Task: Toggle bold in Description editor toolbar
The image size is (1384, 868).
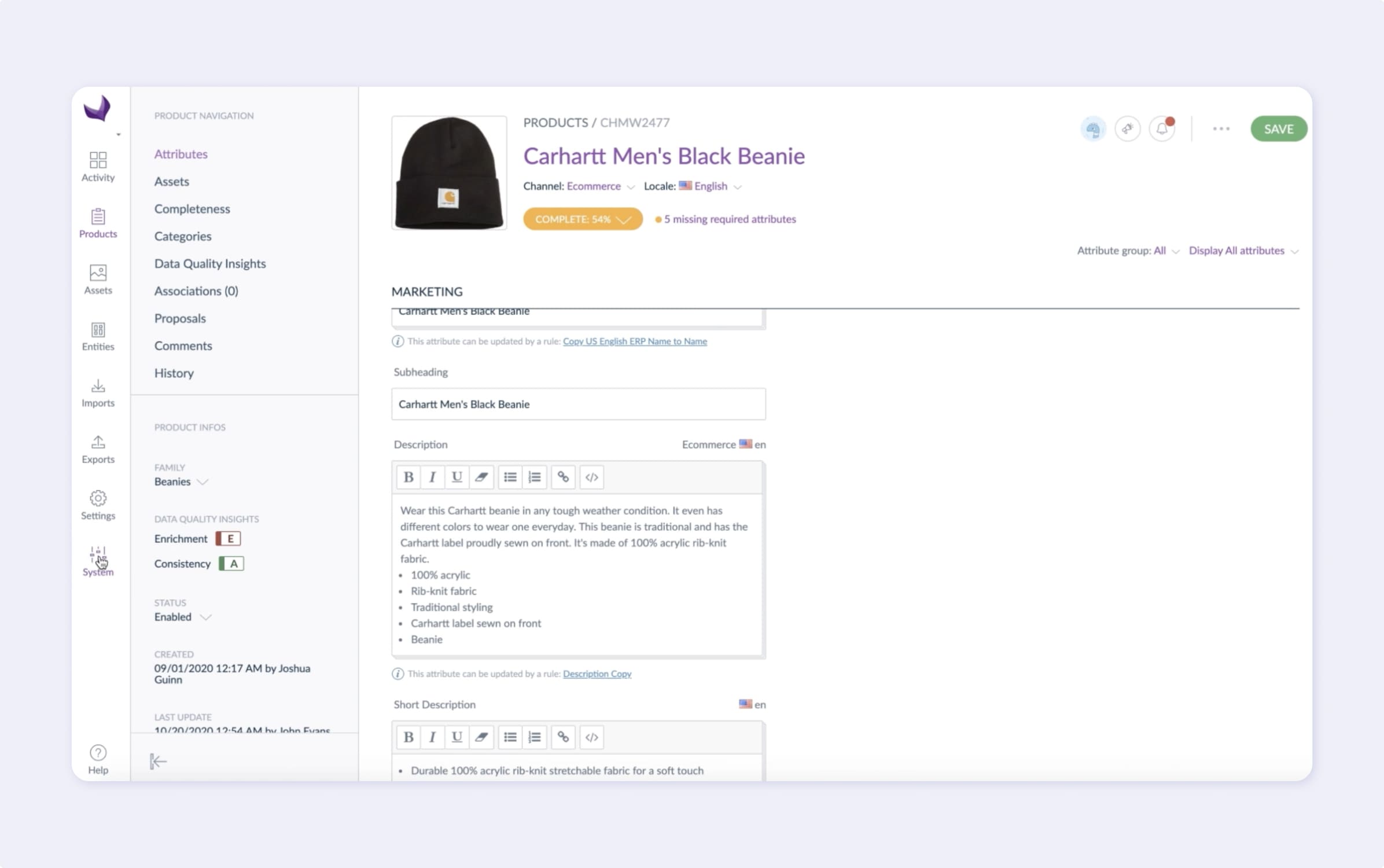Action: click(x=408, y=477)
